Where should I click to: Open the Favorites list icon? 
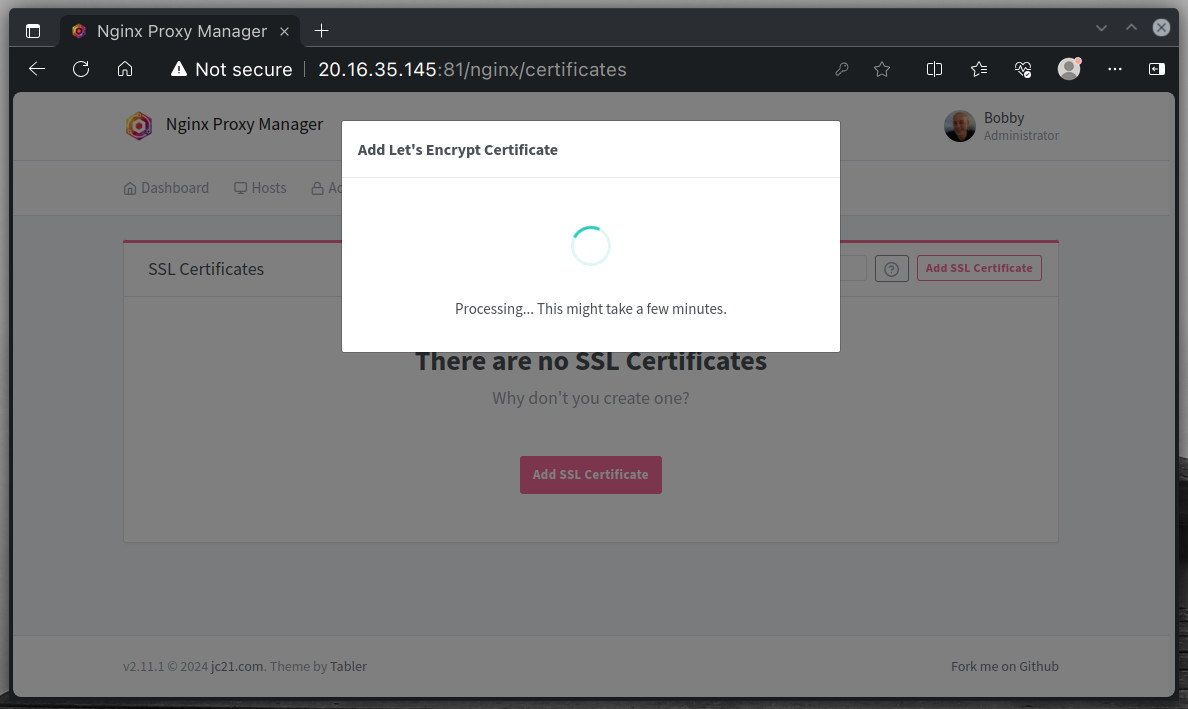[979, 69]
